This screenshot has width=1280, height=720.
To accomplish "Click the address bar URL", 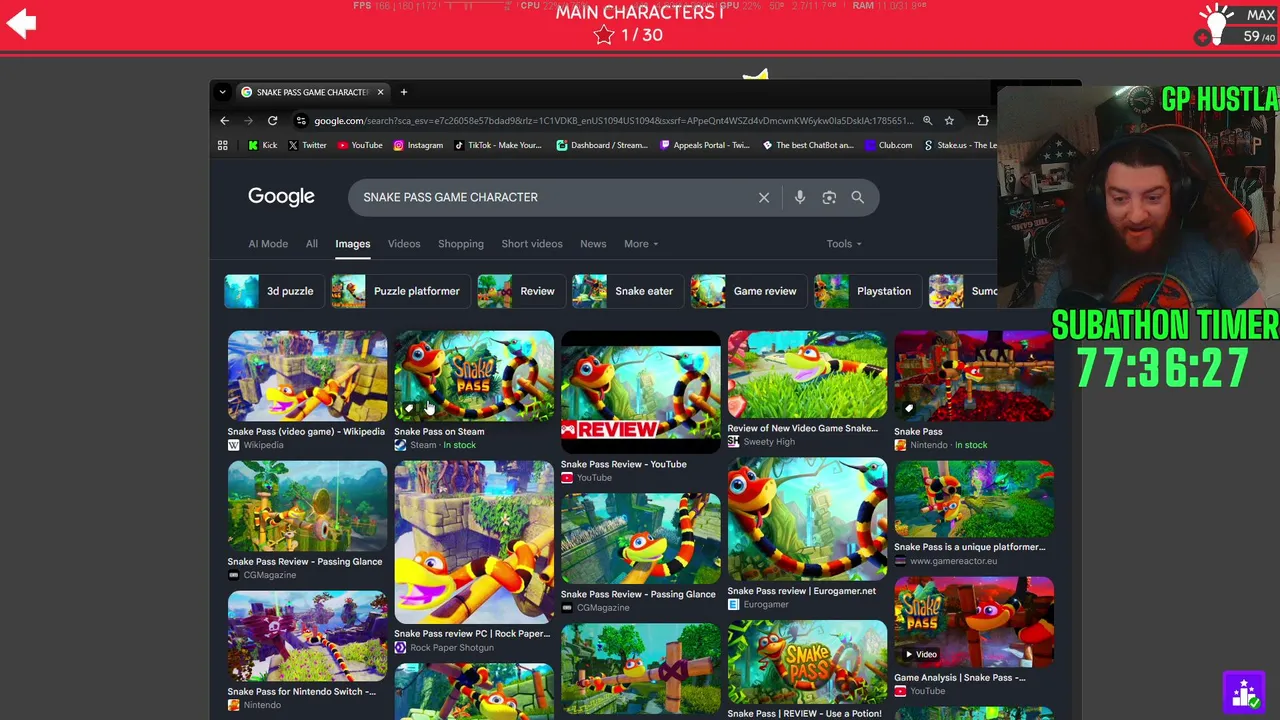I will (x=613, y=121).
